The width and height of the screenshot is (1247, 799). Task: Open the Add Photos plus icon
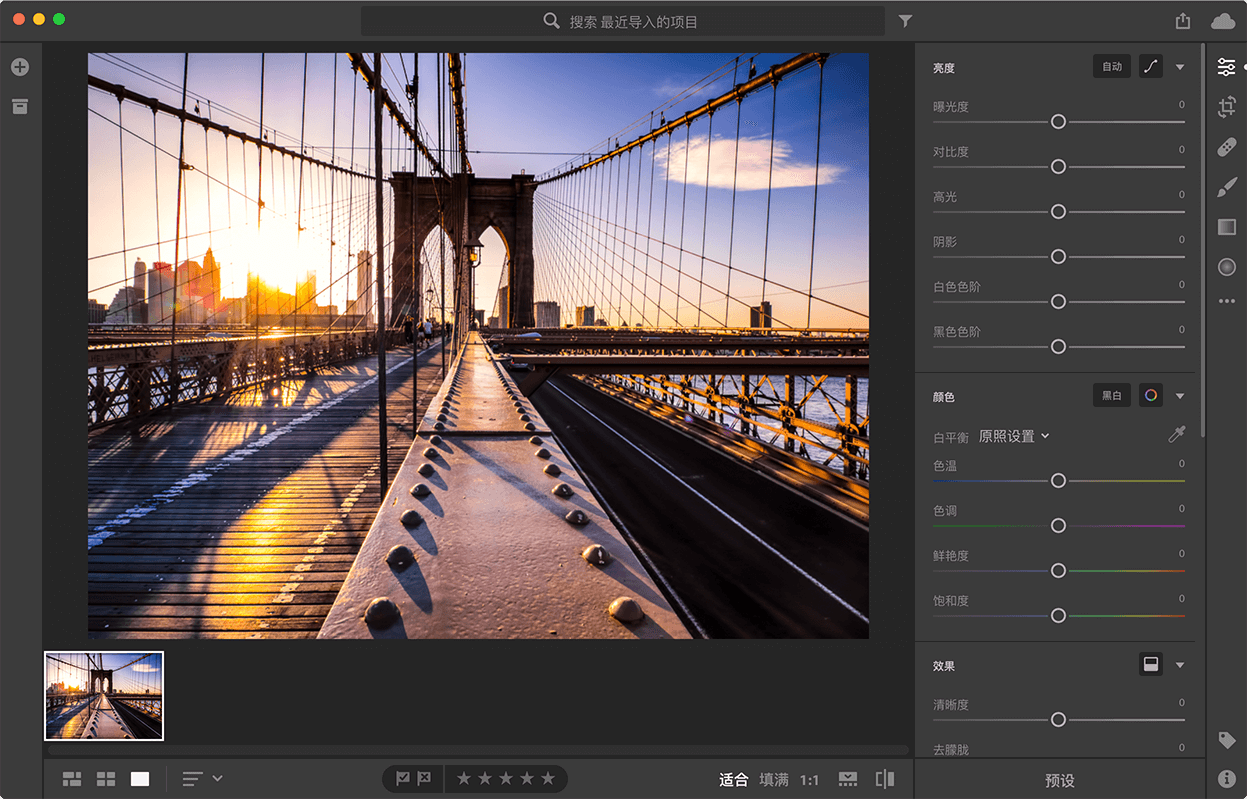(20, 67)
